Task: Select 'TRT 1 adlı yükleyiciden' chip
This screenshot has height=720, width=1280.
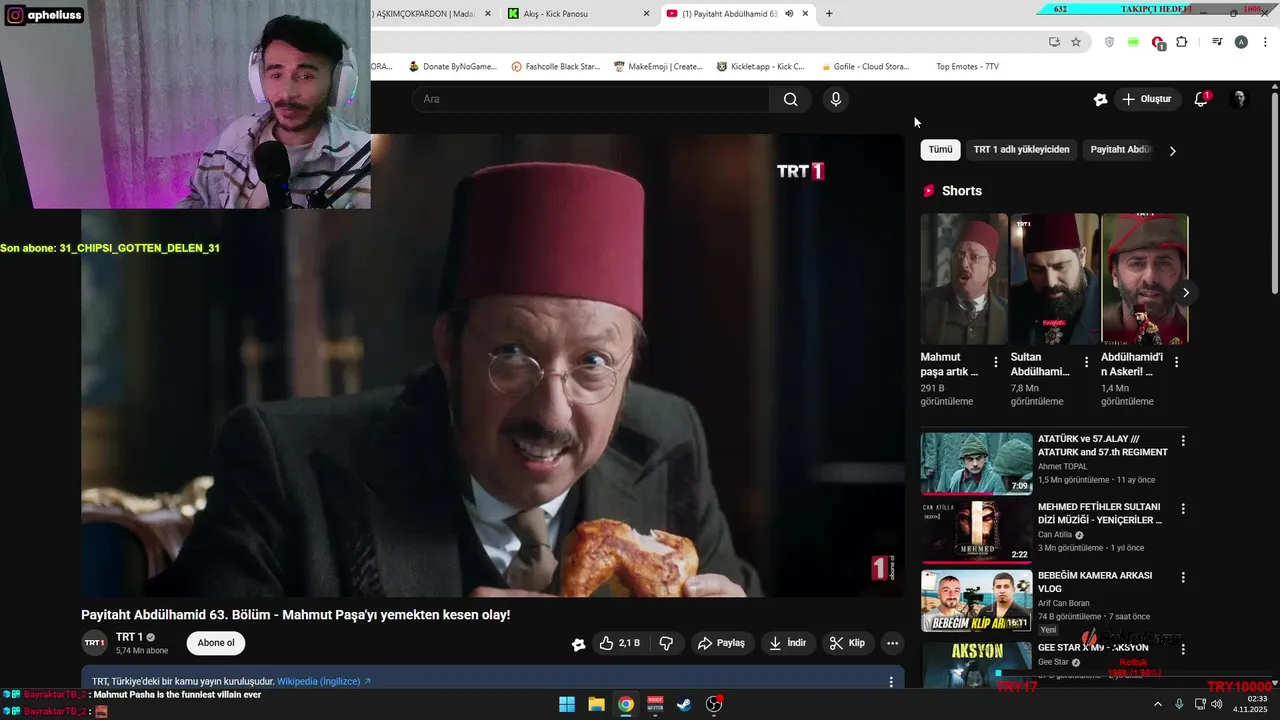Action: [x=1021, y=150]
